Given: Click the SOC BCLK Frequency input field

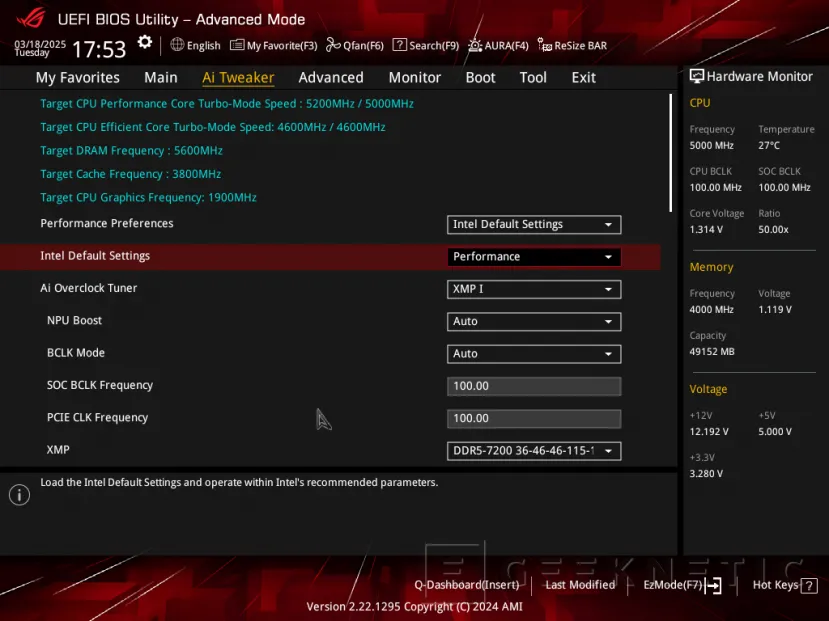Looking at the screenshot, I should point(534,386).
